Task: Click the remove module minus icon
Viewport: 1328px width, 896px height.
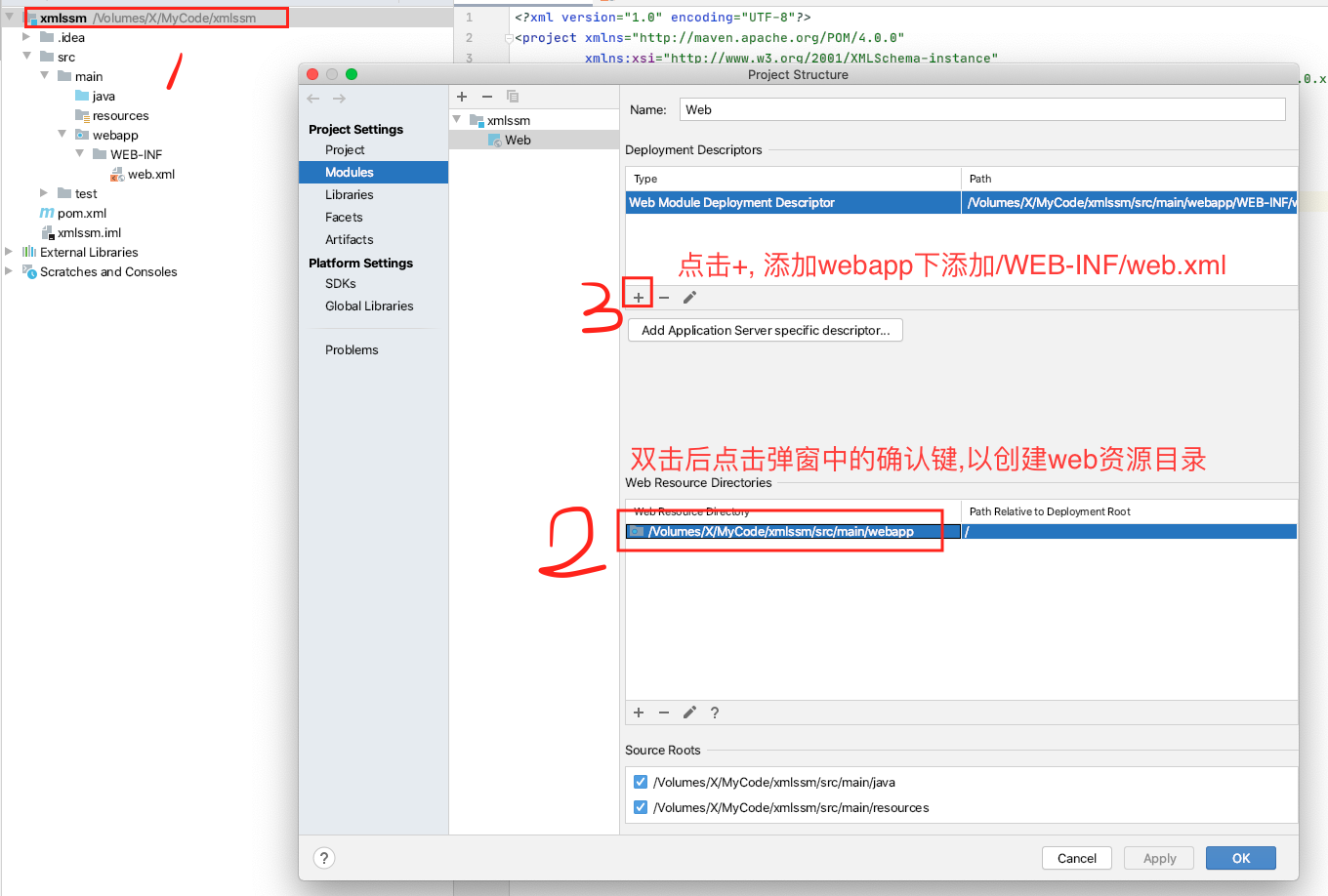Action: 487,97
